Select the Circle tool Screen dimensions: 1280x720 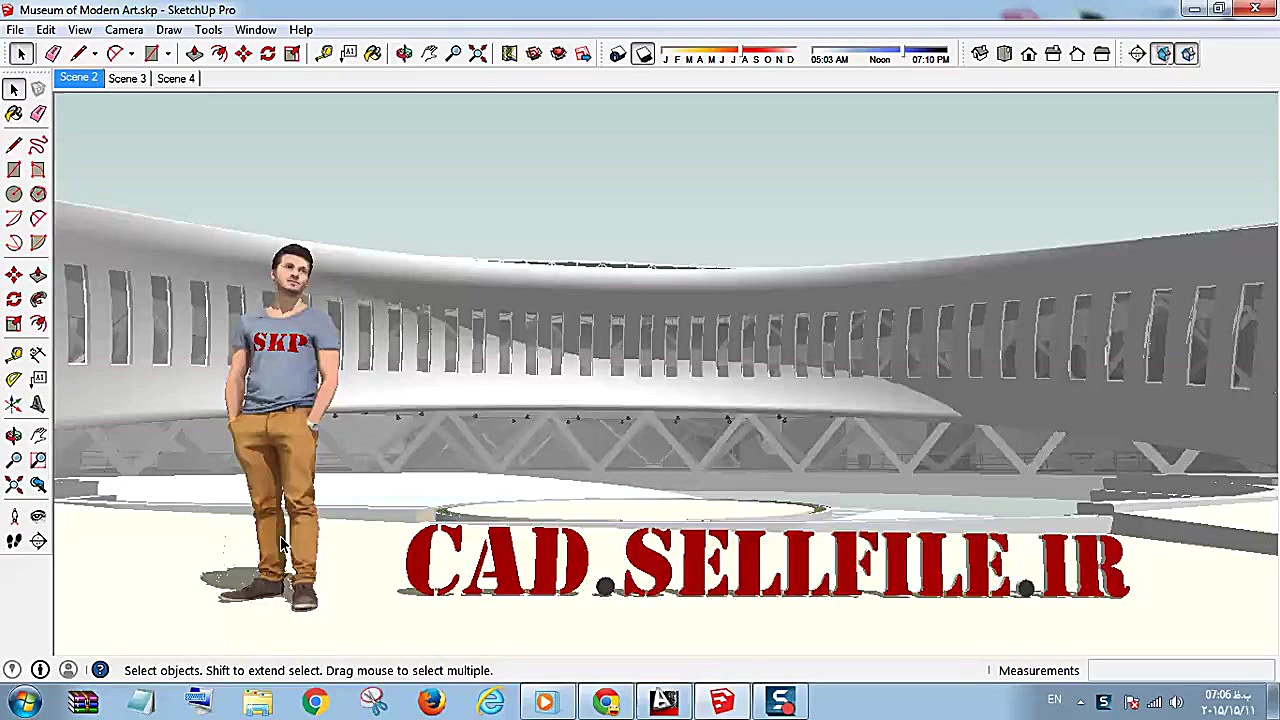[x=14, y=194]
